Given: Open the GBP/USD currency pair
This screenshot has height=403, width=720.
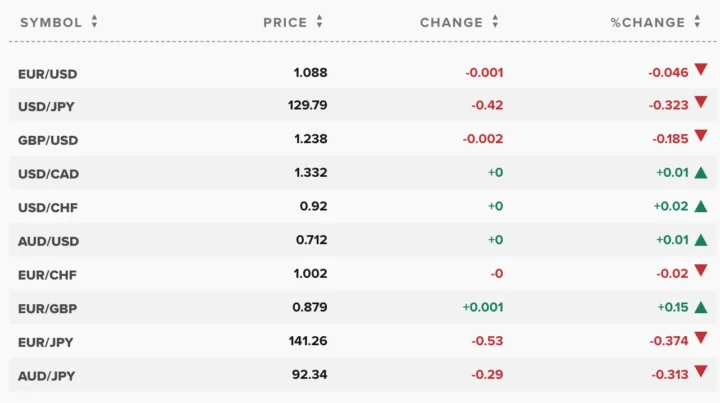Looking at the screenshot, I should (48, 140).
